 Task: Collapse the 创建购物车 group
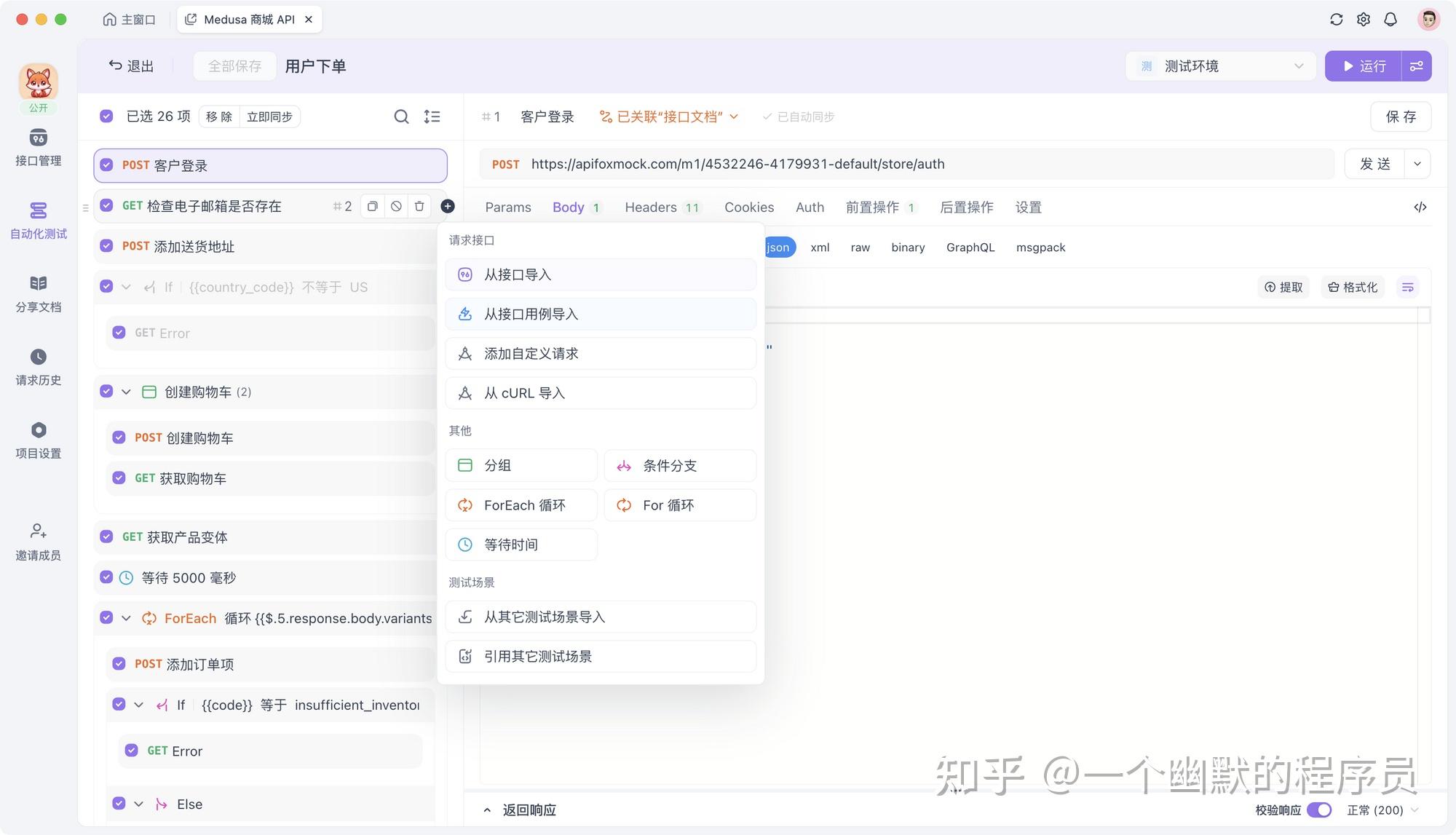pyautogui.click(x=125, y=392)
